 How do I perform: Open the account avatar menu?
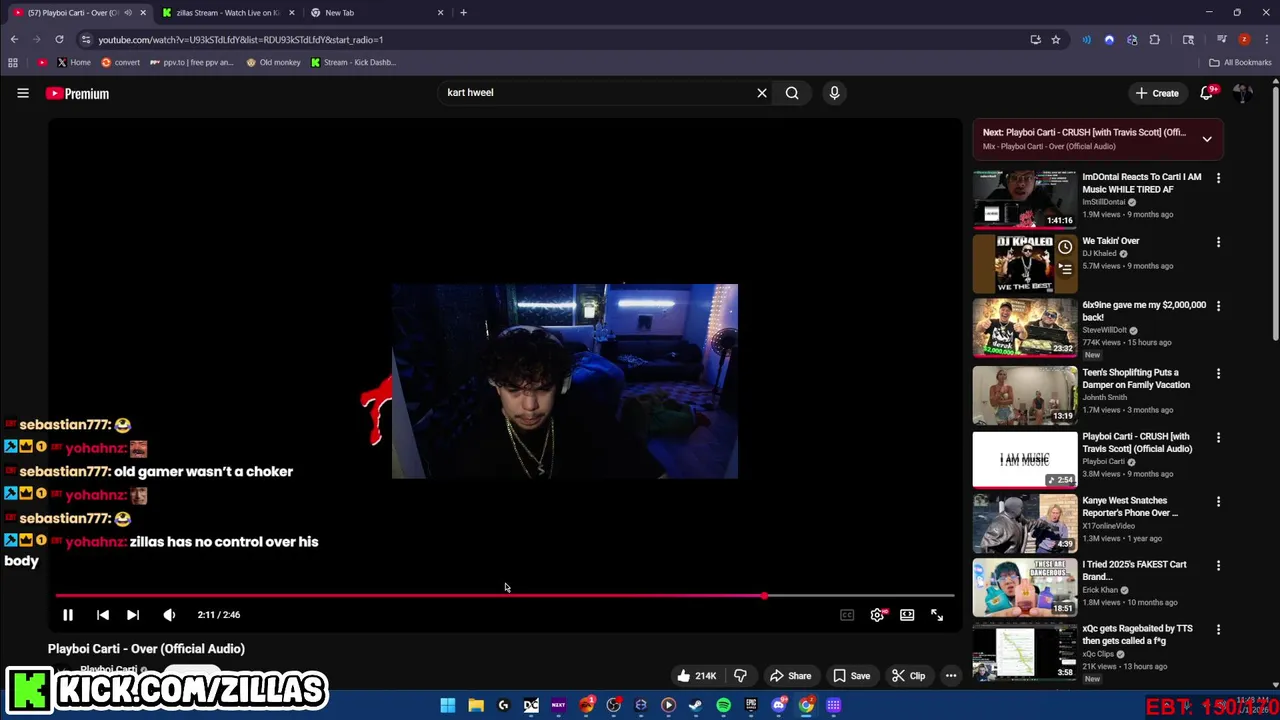coord(1242,93)
